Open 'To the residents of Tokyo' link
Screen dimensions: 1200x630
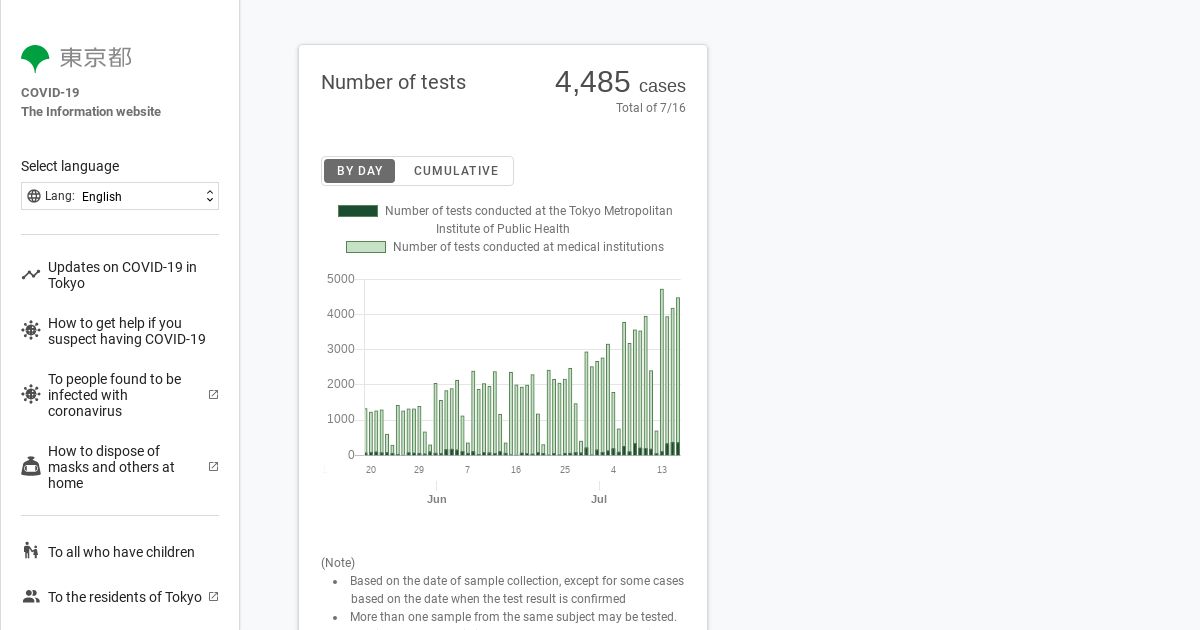point(125,597)
